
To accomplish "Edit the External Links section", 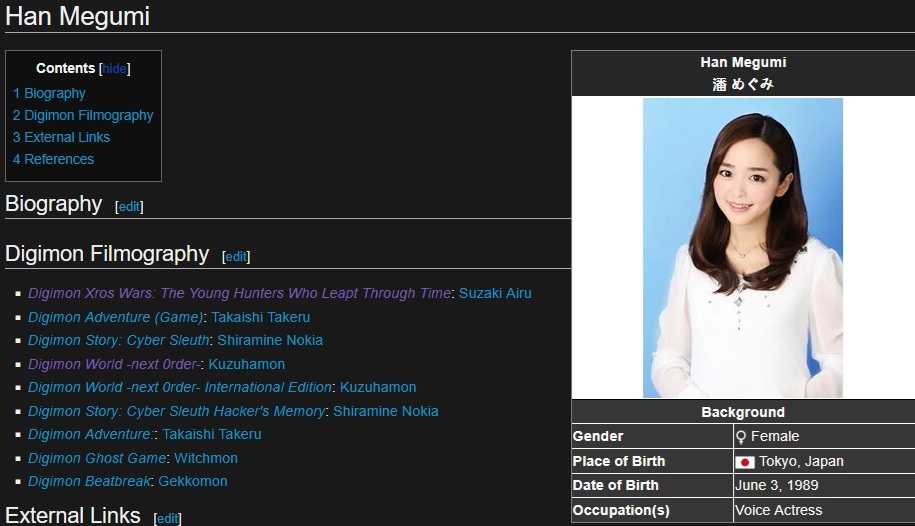I will pos(167,518).
